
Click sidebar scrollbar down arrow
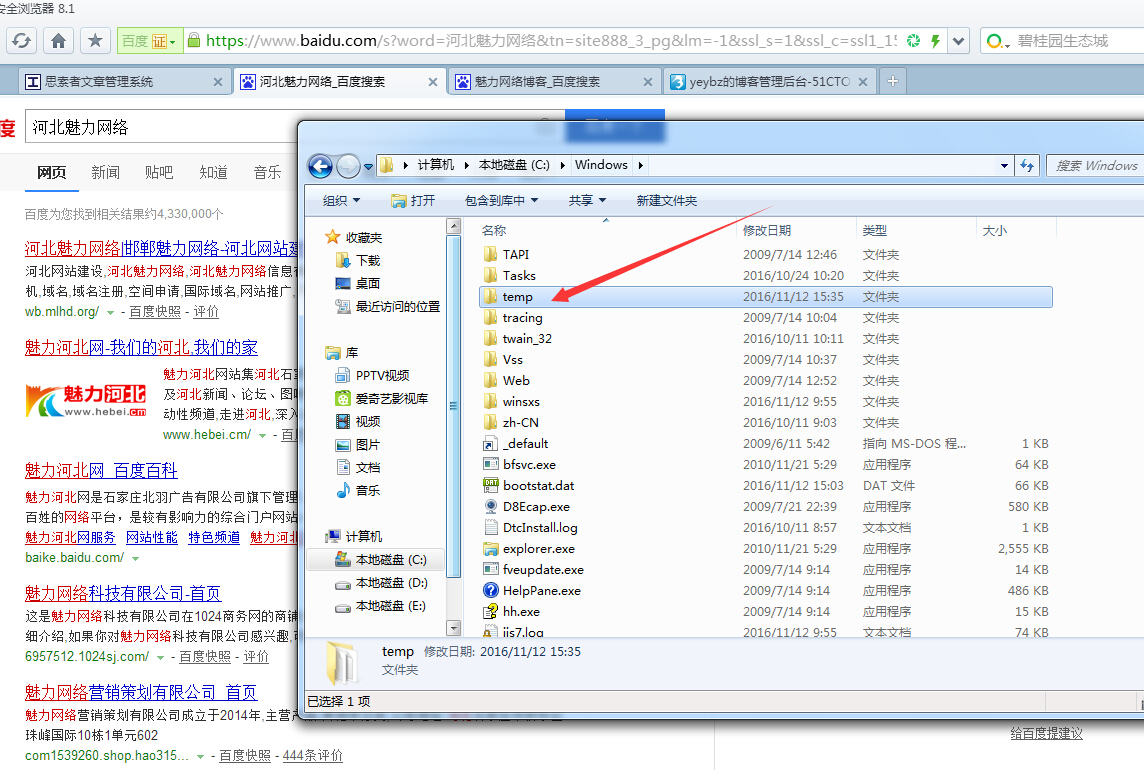click(454, 628)
